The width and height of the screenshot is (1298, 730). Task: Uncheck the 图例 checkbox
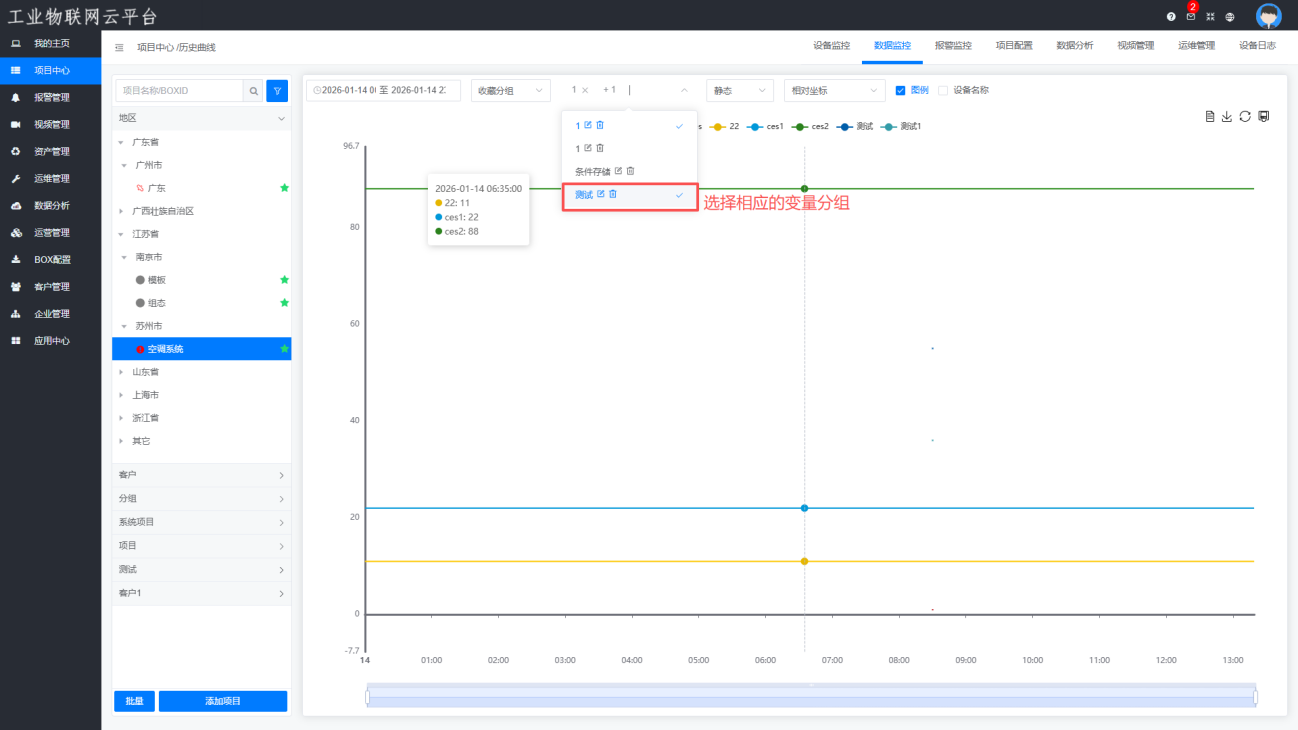(x=901, y=90)
